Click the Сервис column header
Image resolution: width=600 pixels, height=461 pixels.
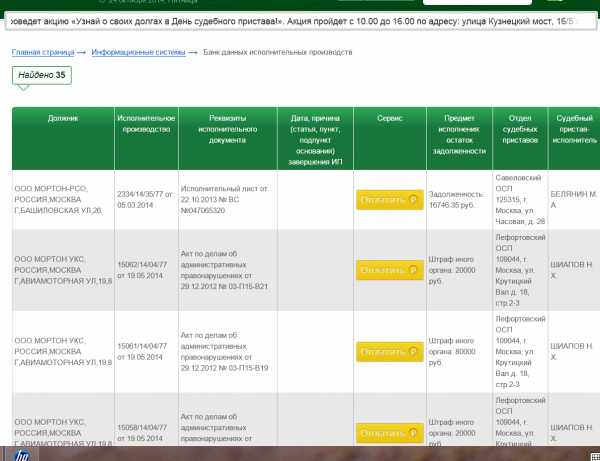tap(390, 138)
